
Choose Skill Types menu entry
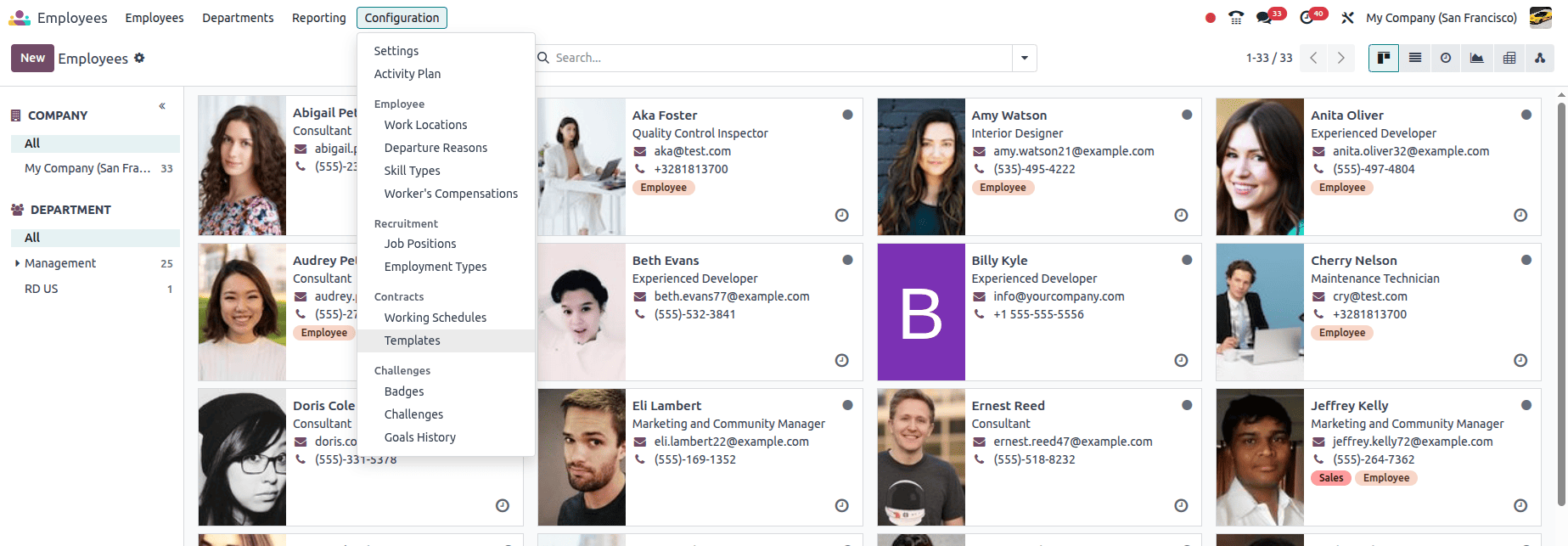coord(447,171)
